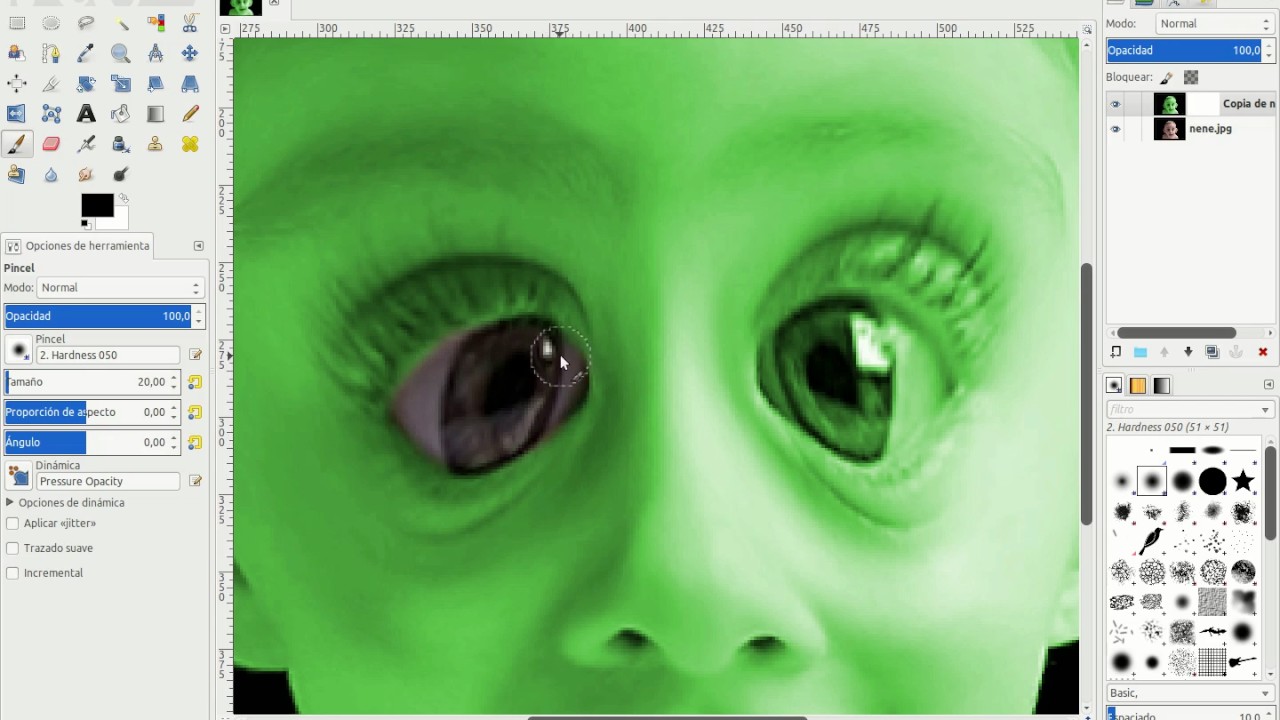Select the Dodge/Burn tool
This screenshot has width=1280, height=720.
point(121,174)
